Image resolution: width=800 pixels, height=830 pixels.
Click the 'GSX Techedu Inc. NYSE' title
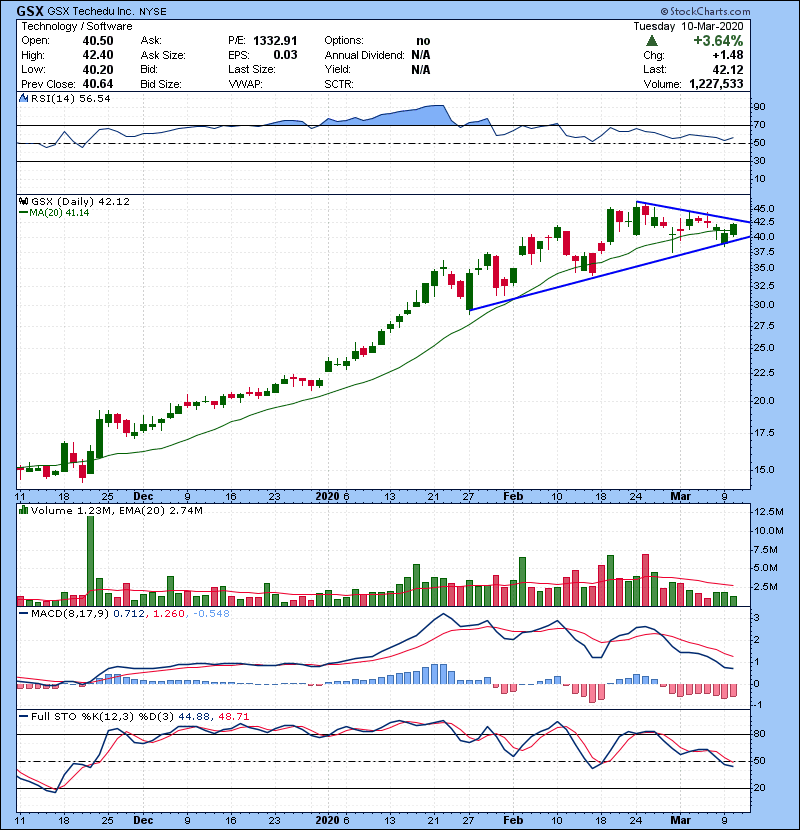tap(107, 11)
